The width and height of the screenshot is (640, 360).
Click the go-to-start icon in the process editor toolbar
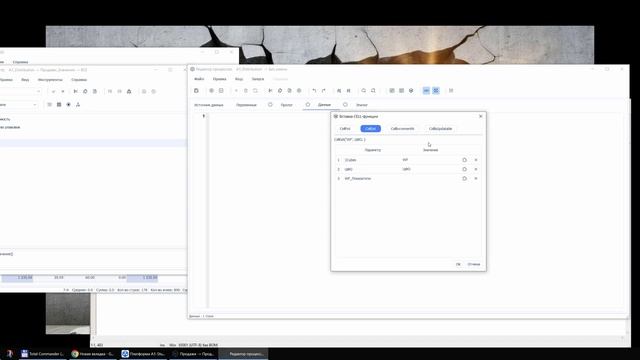270,91
